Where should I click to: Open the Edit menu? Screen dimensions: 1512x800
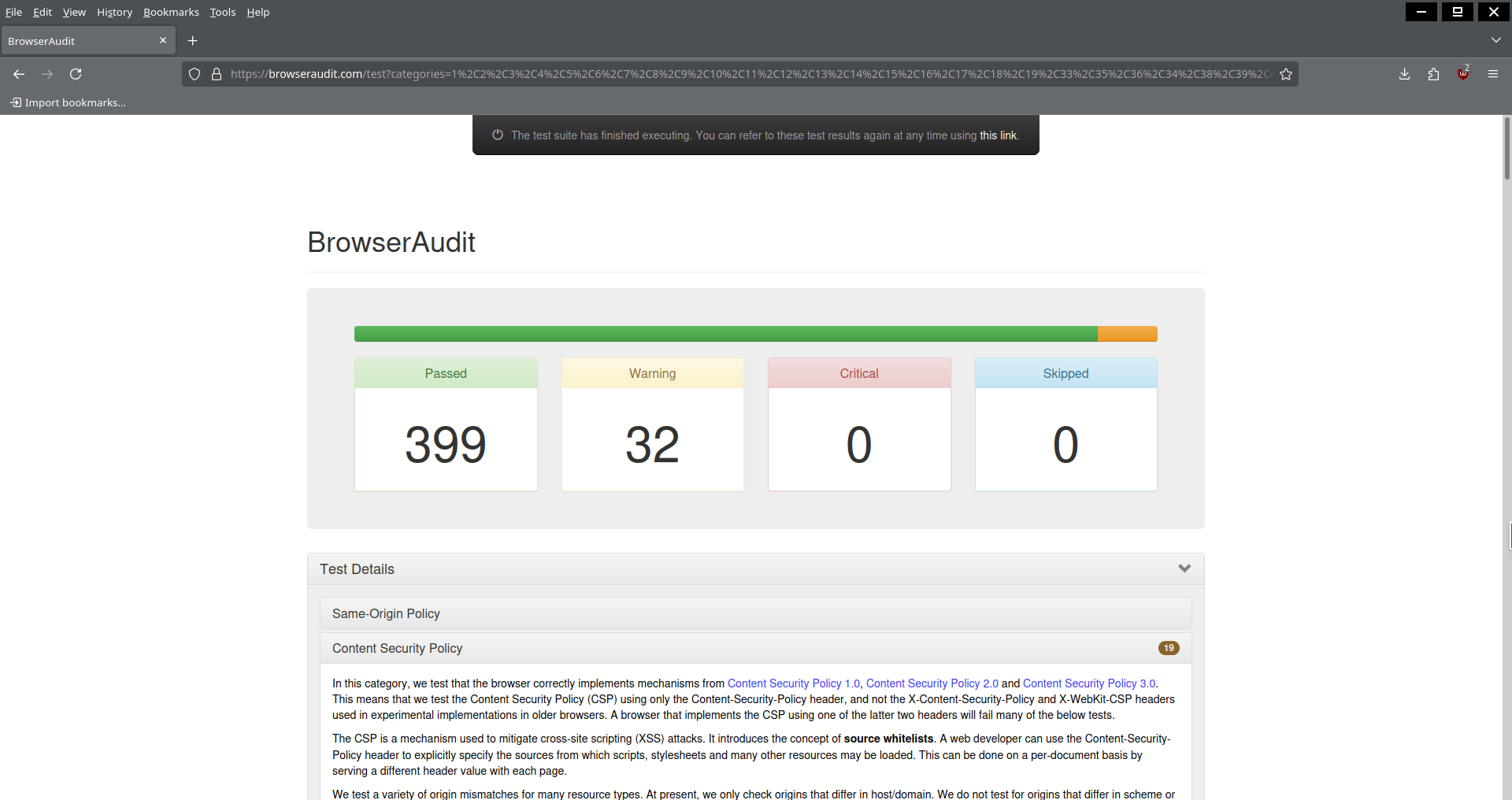tap(43, 12)
